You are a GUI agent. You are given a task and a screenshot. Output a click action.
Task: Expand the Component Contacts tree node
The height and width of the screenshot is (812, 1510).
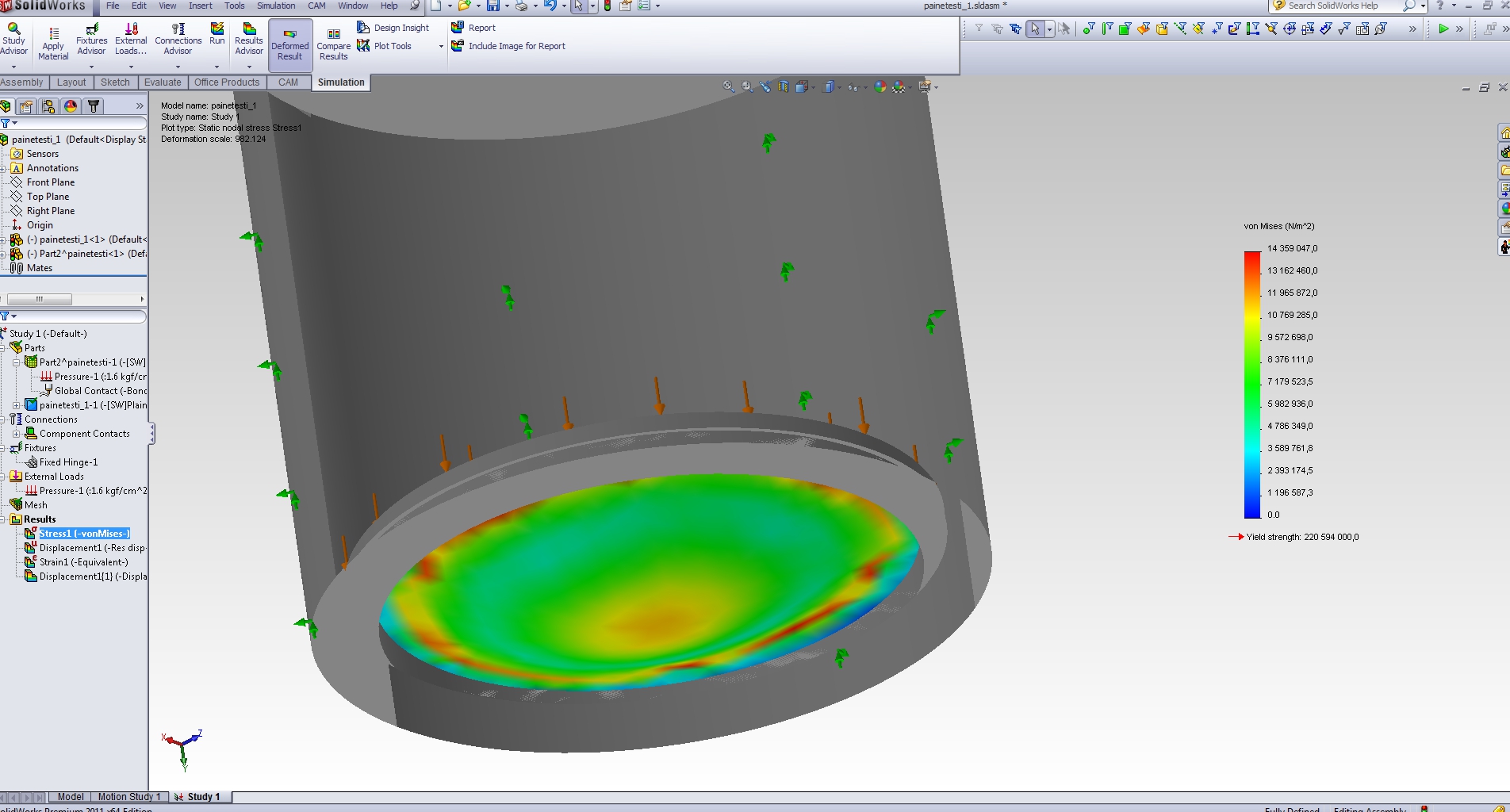(16, 434)
